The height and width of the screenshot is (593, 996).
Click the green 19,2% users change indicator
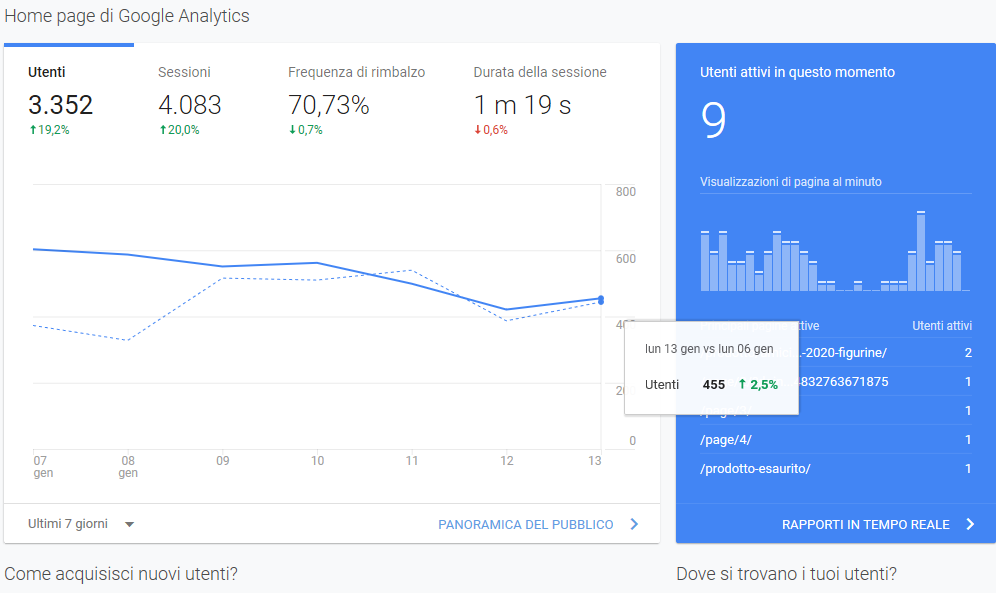point(50,130)
